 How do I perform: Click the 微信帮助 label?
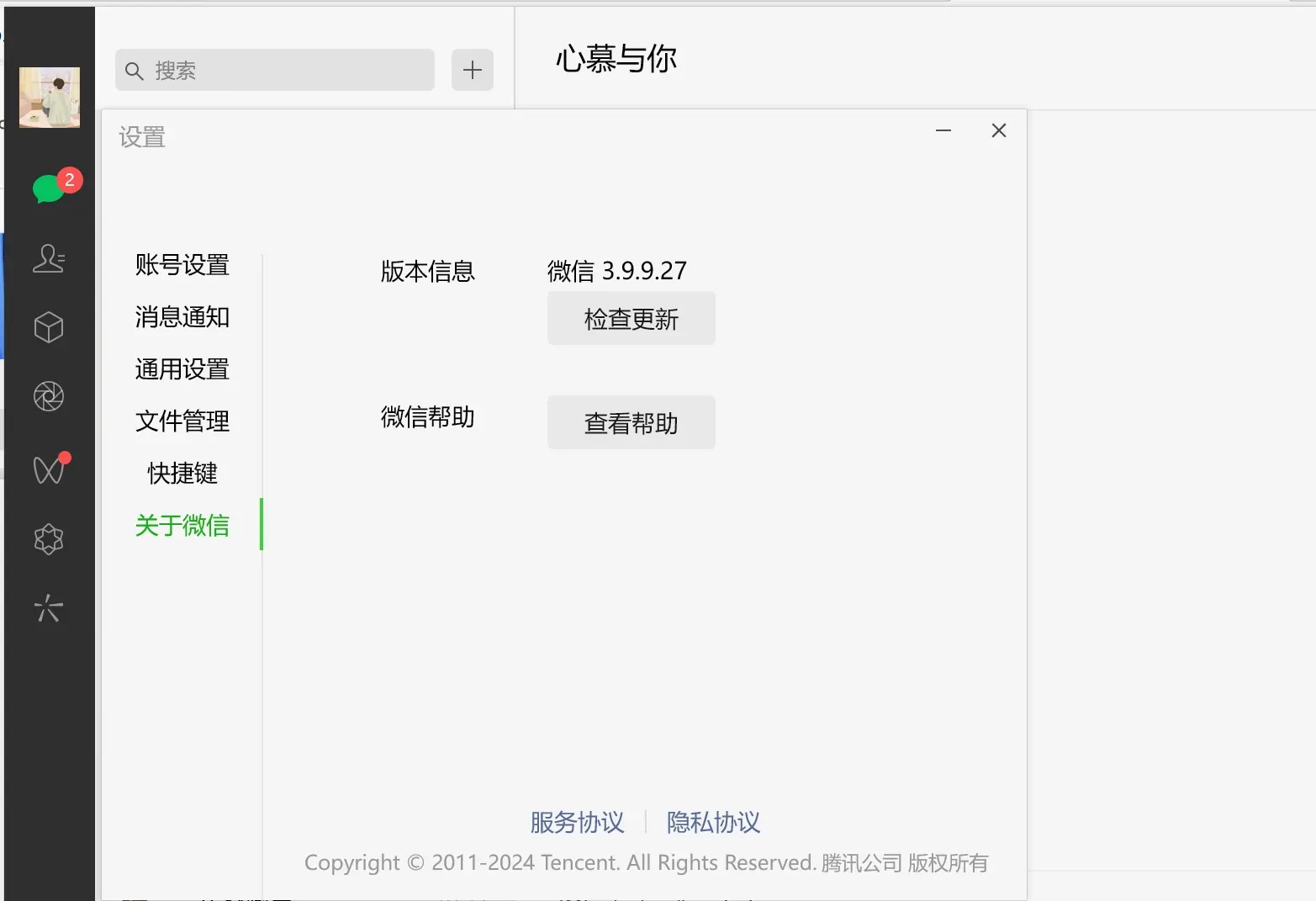[428, 416]
